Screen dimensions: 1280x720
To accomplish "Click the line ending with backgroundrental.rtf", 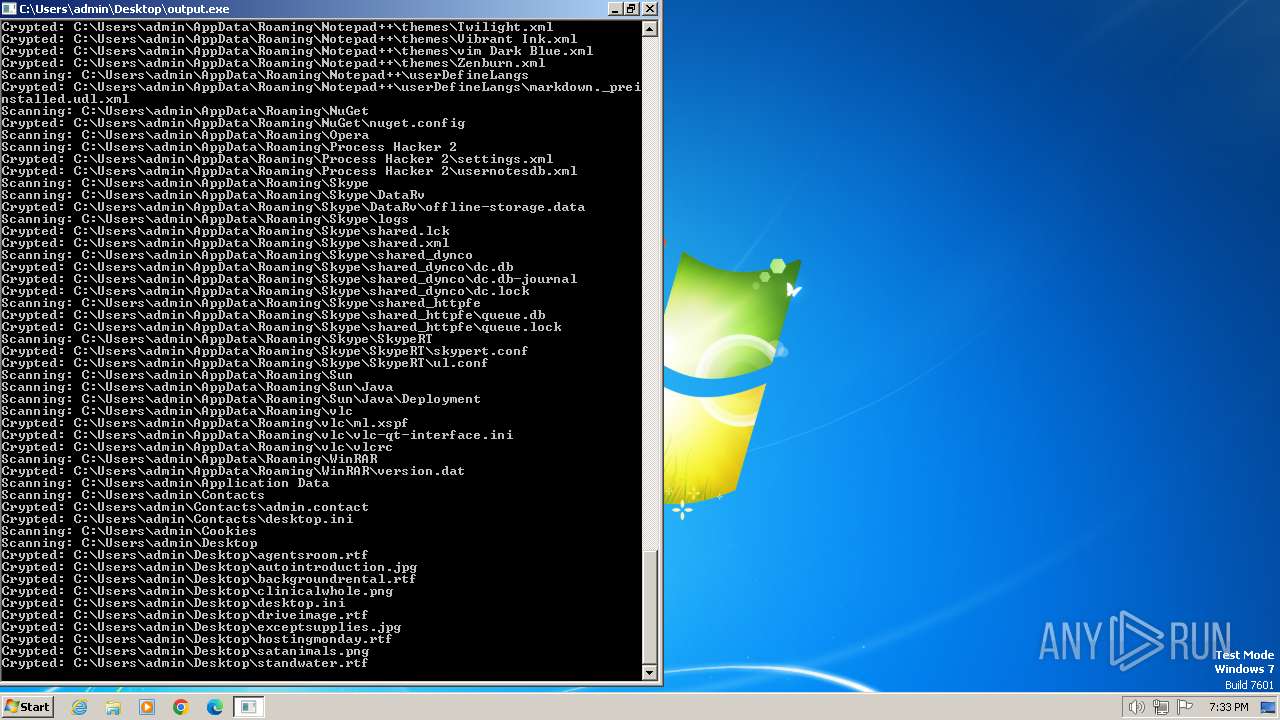I will (209, 579).
